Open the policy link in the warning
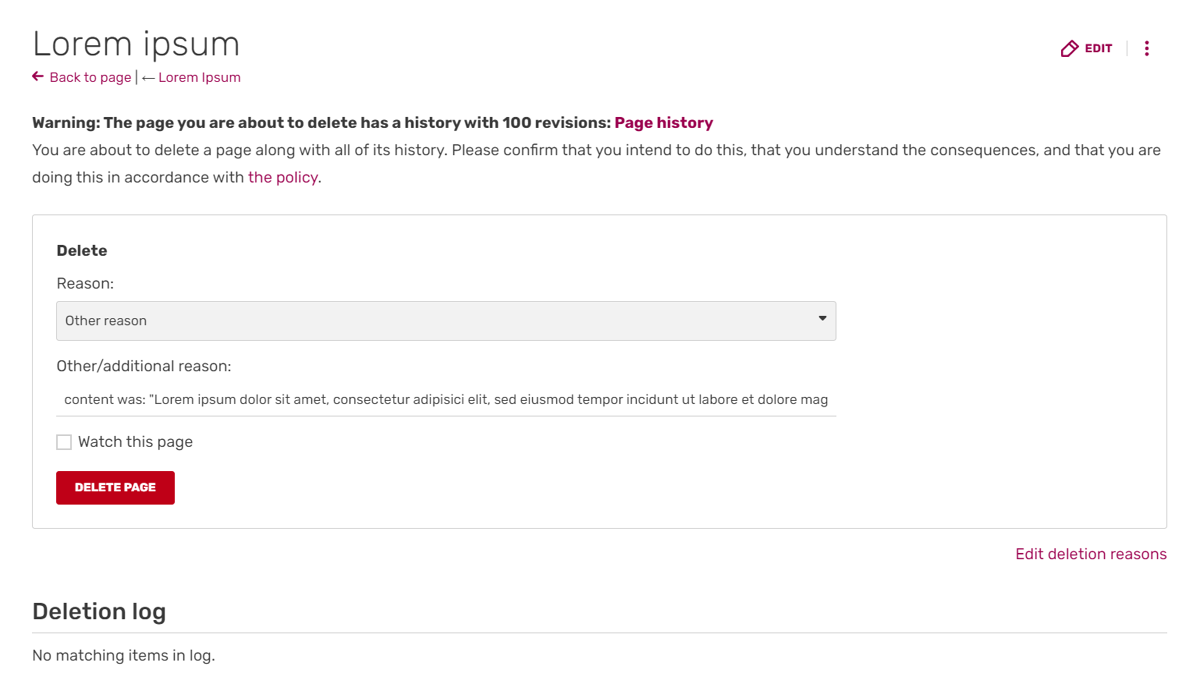The height and width of the screenshot is (691, 1200). point(283,177)
